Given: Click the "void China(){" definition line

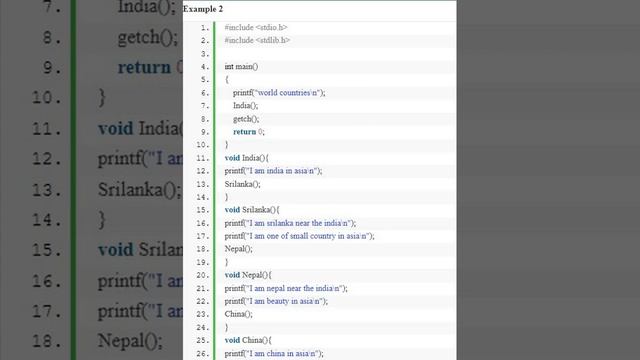Looking at the screenshot, I should pos(248,340).
